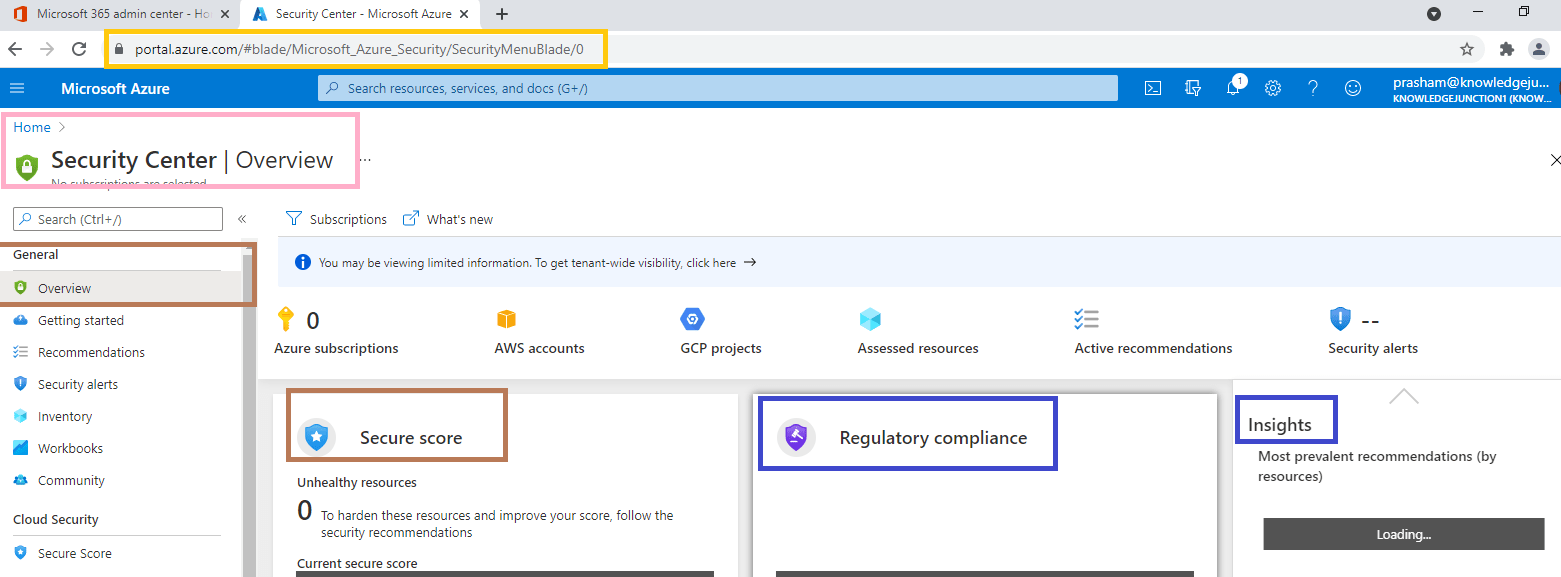Click the Subscriptions filter funnel icon
Viewport: 1561px width, 577px height.
point(293,219)
